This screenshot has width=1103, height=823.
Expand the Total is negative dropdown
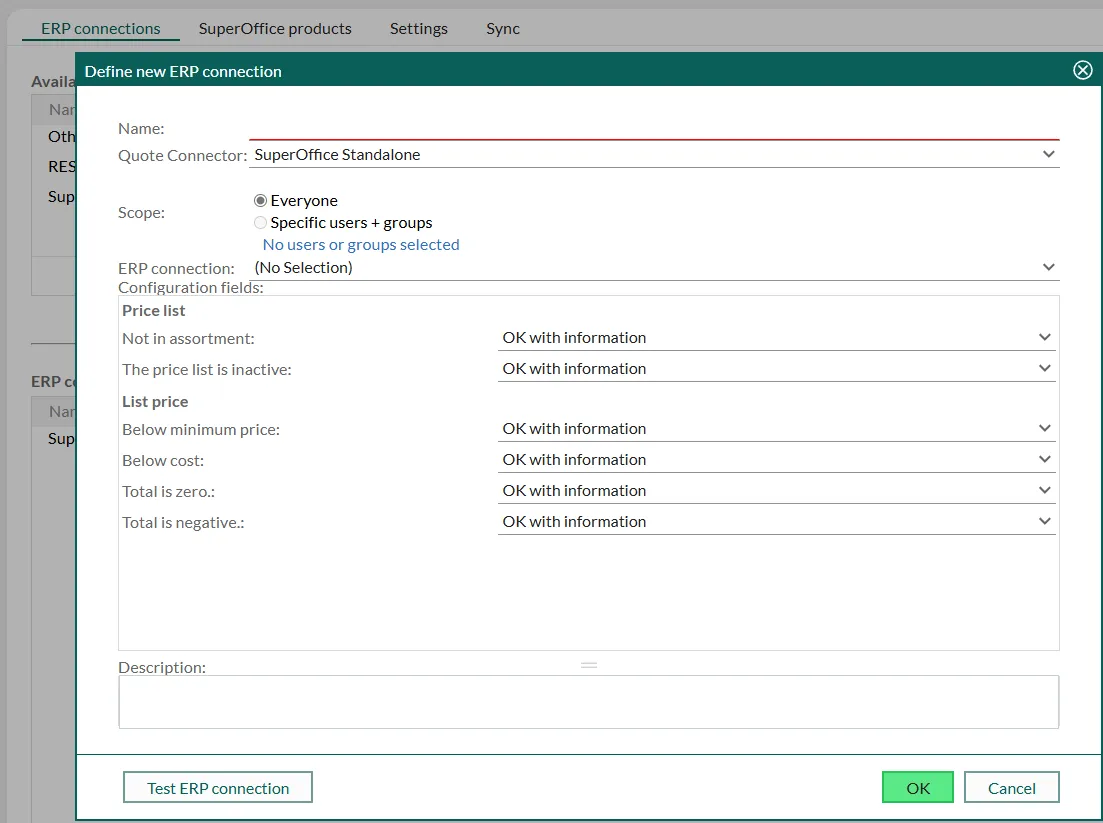(x=1044, y=522)
